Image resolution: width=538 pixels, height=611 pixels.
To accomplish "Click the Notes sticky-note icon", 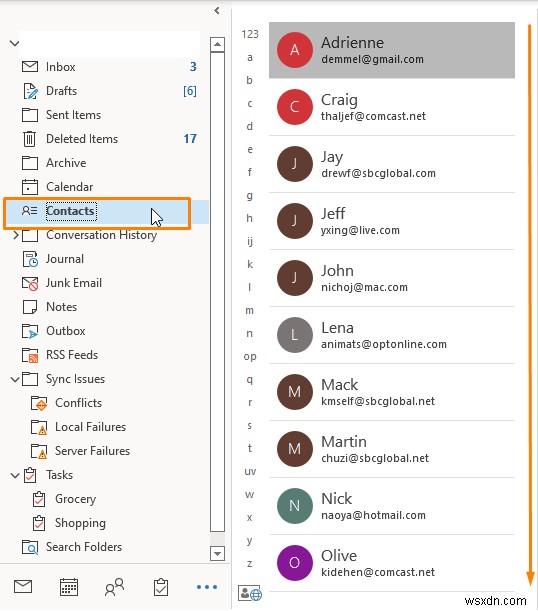I will 30,307.
